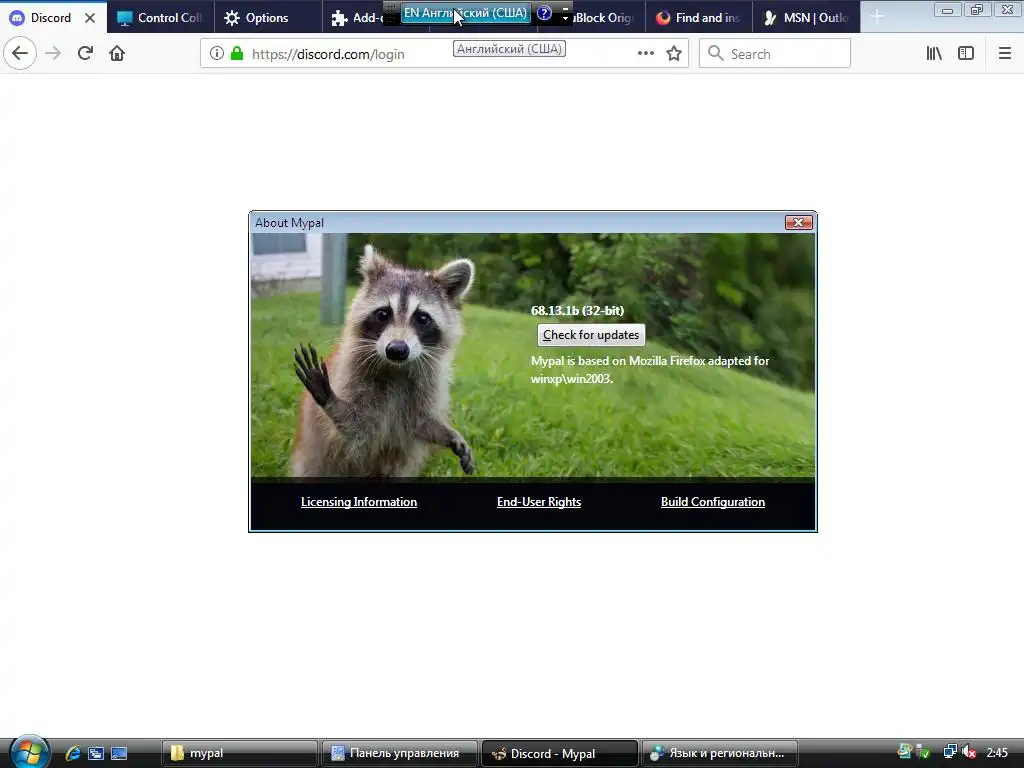
Task: Click network connection tray icon
Action: (950, 752)
